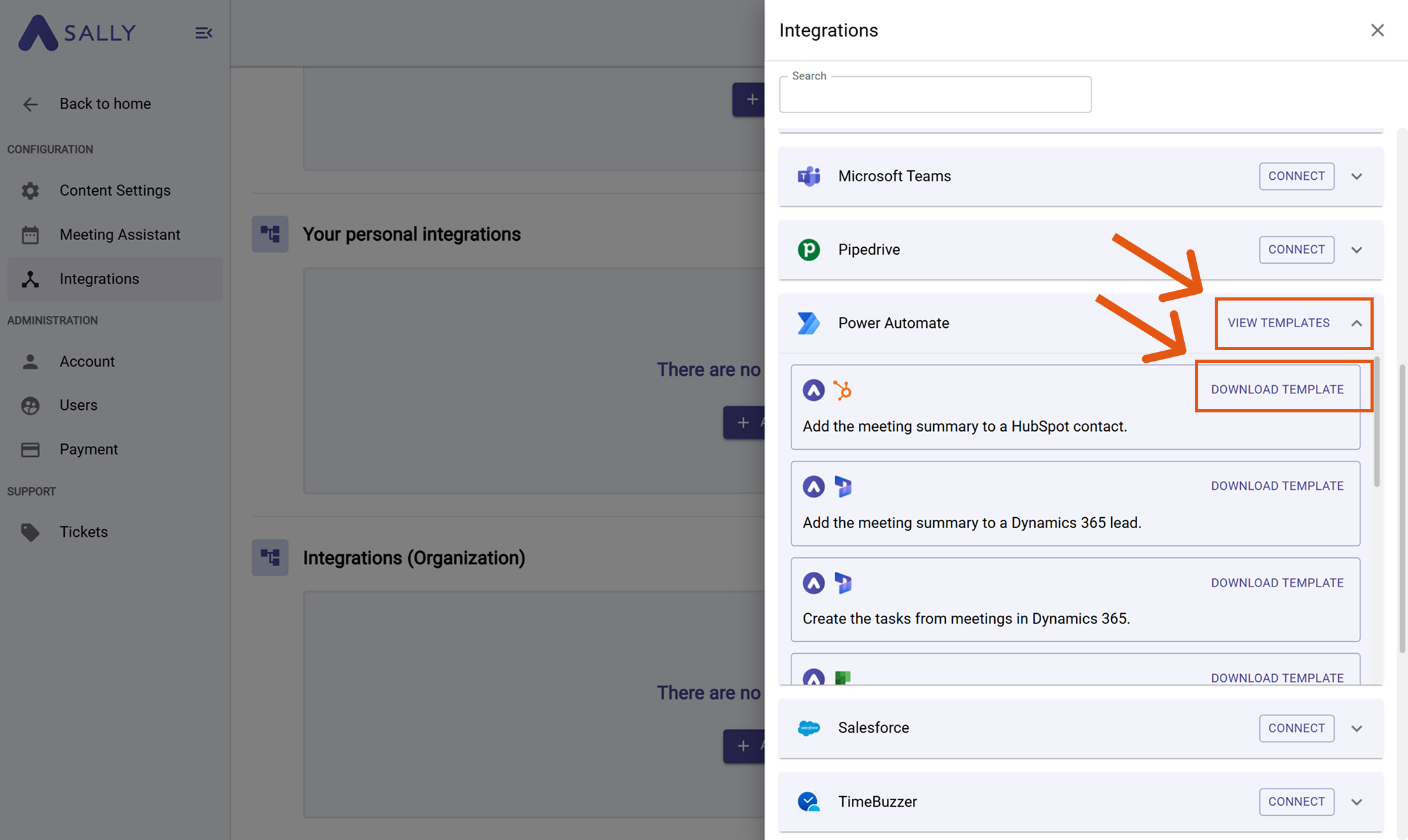
Task: Select Integrations menu item
Action: tap(115, 279)
